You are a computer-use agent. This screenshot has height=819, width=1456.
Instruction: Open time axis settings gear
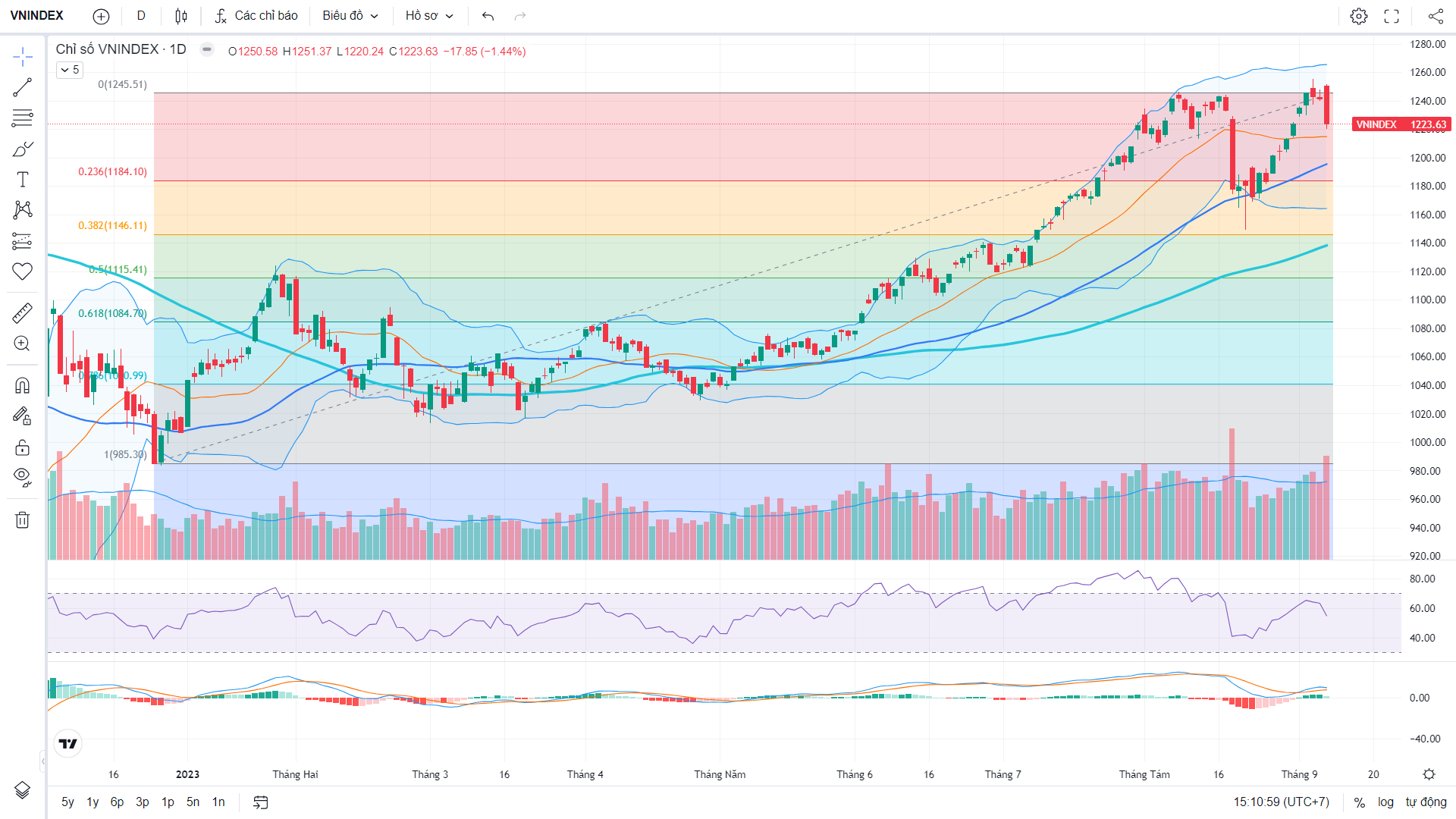pyautogui.click(x=1429, y=774)
